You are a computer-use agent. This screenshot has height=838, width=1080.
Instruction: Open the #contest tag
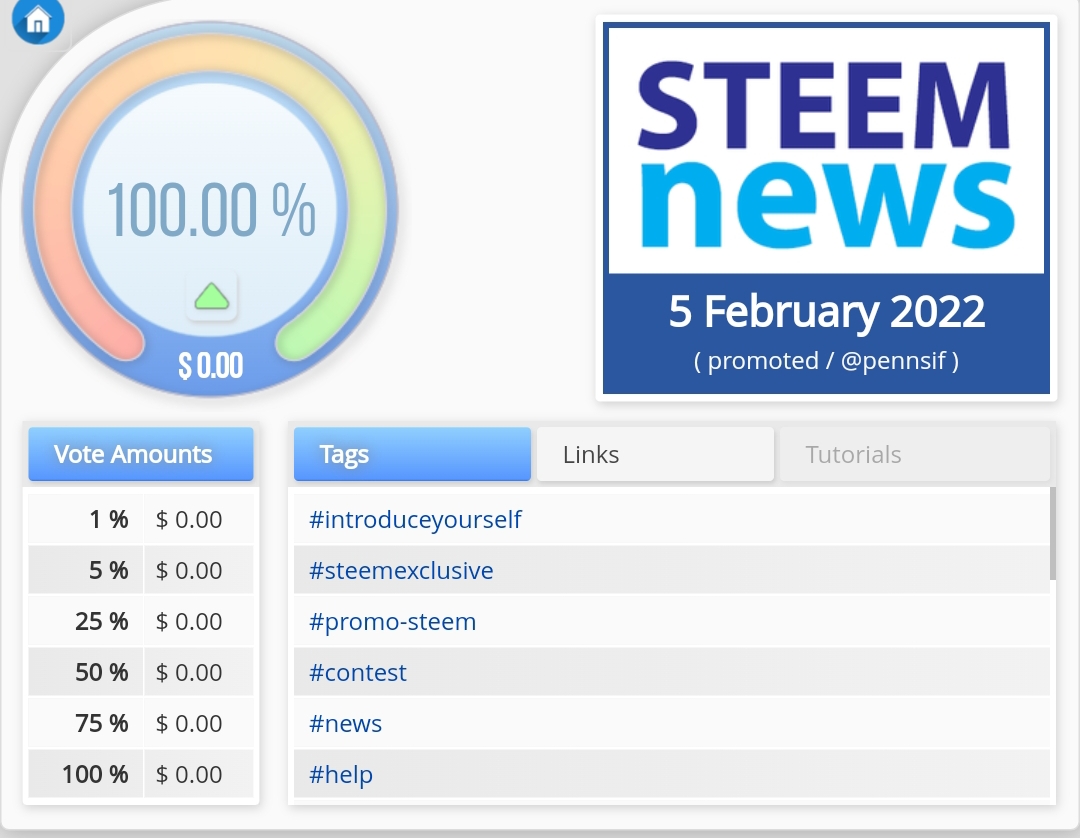358,672
